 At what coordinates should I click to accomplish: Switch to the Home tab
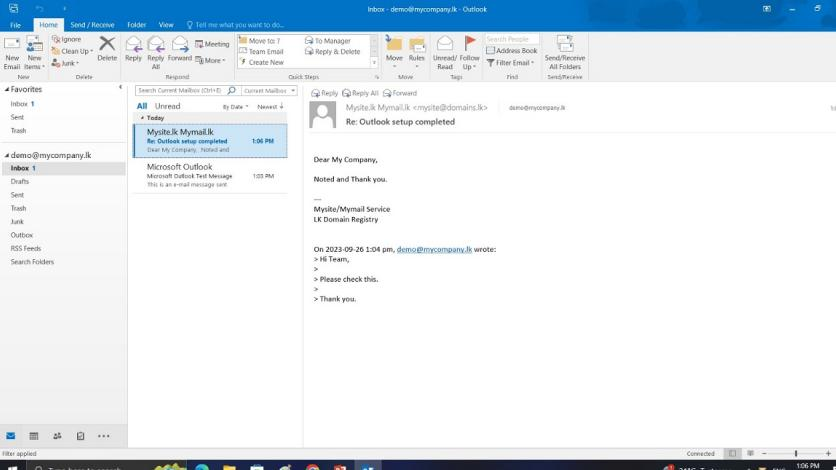[48, 25]
